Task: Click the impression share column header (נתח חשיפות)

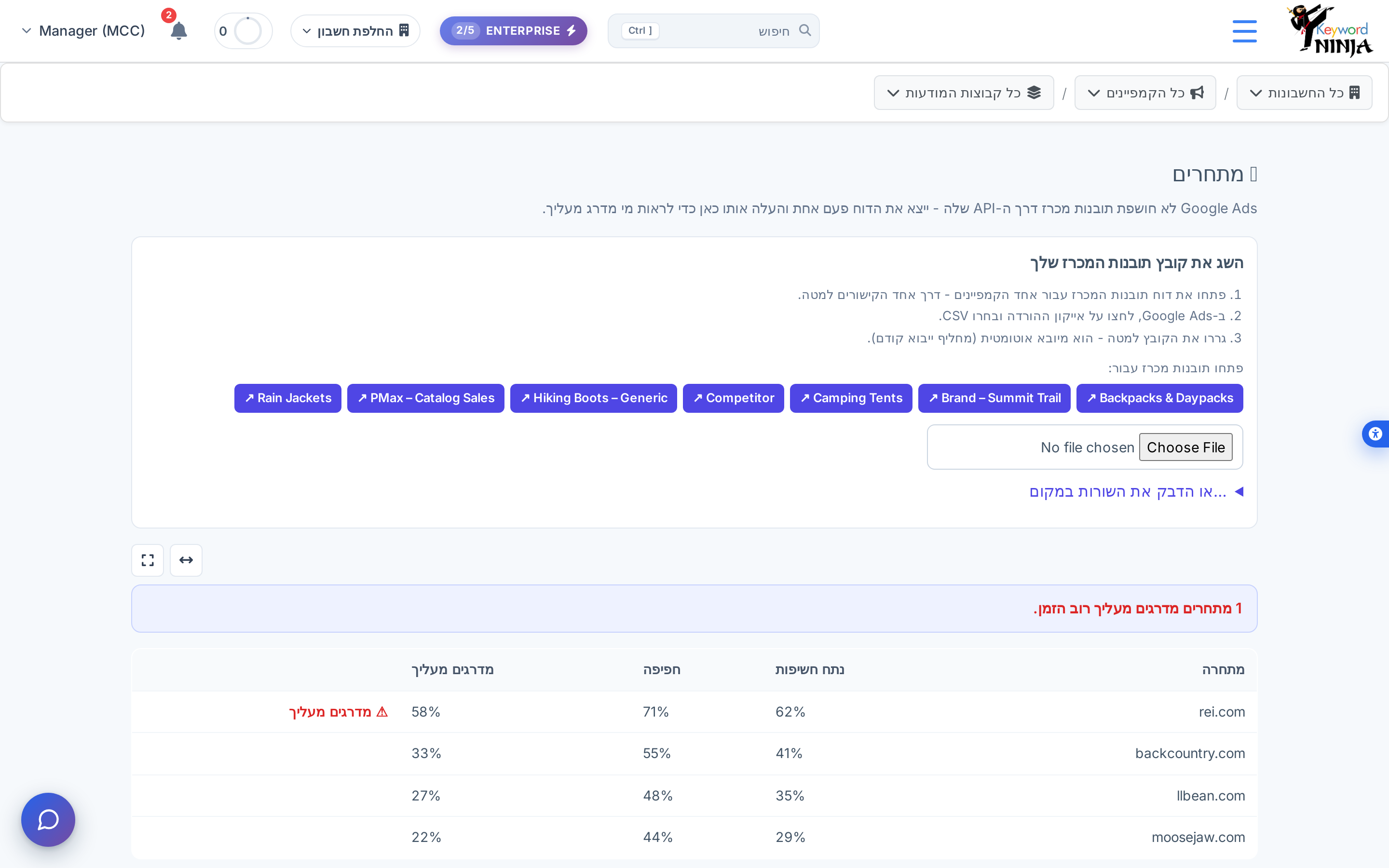Action: coord(810,669)
